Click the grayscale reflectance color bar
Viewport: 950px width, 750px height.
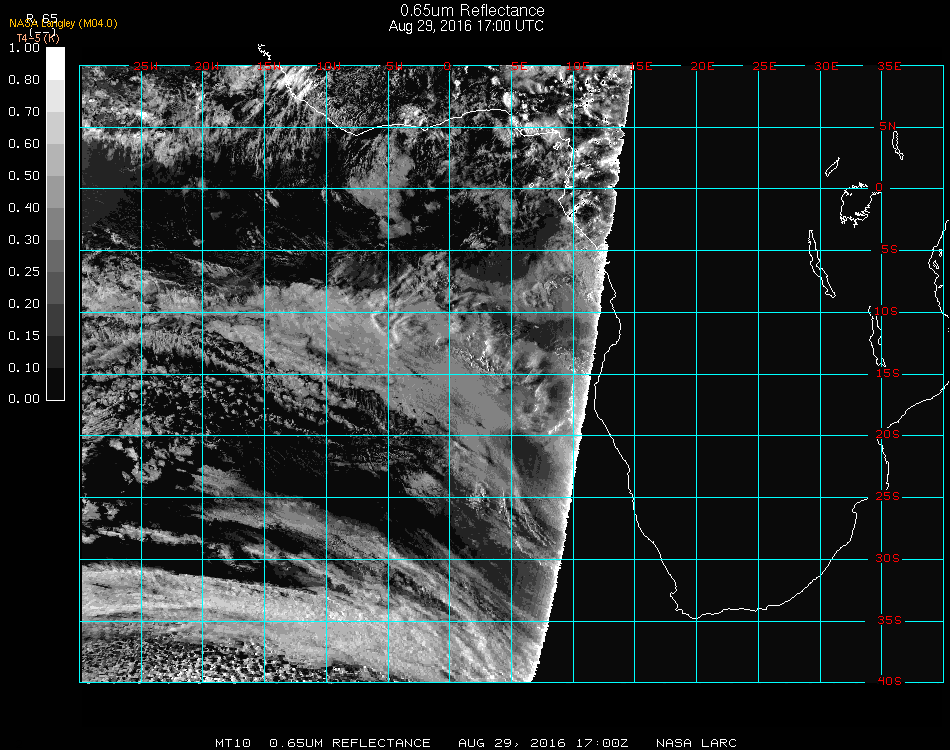[55, 224]
